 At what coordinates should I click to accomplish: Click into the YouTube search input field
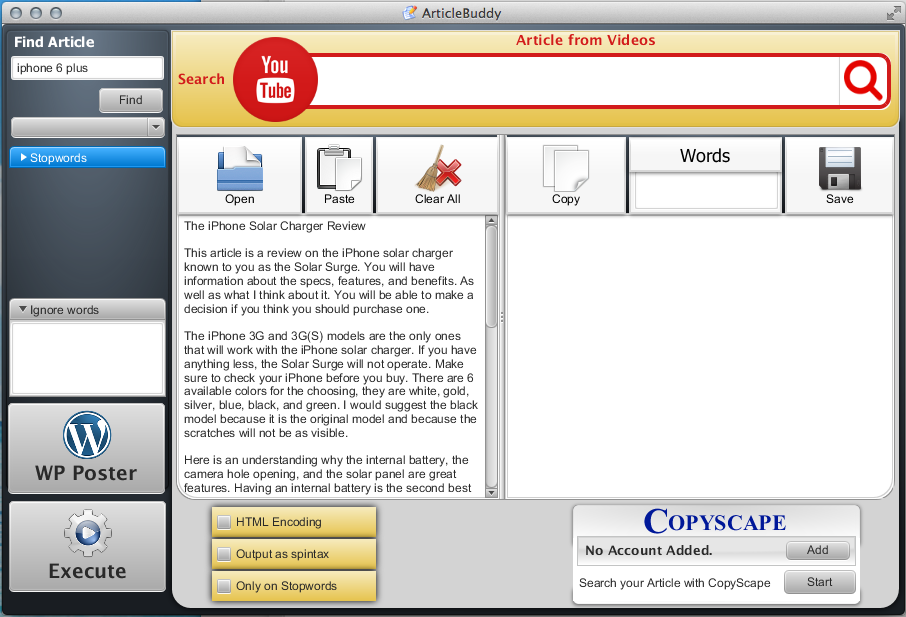pos(575,80)
